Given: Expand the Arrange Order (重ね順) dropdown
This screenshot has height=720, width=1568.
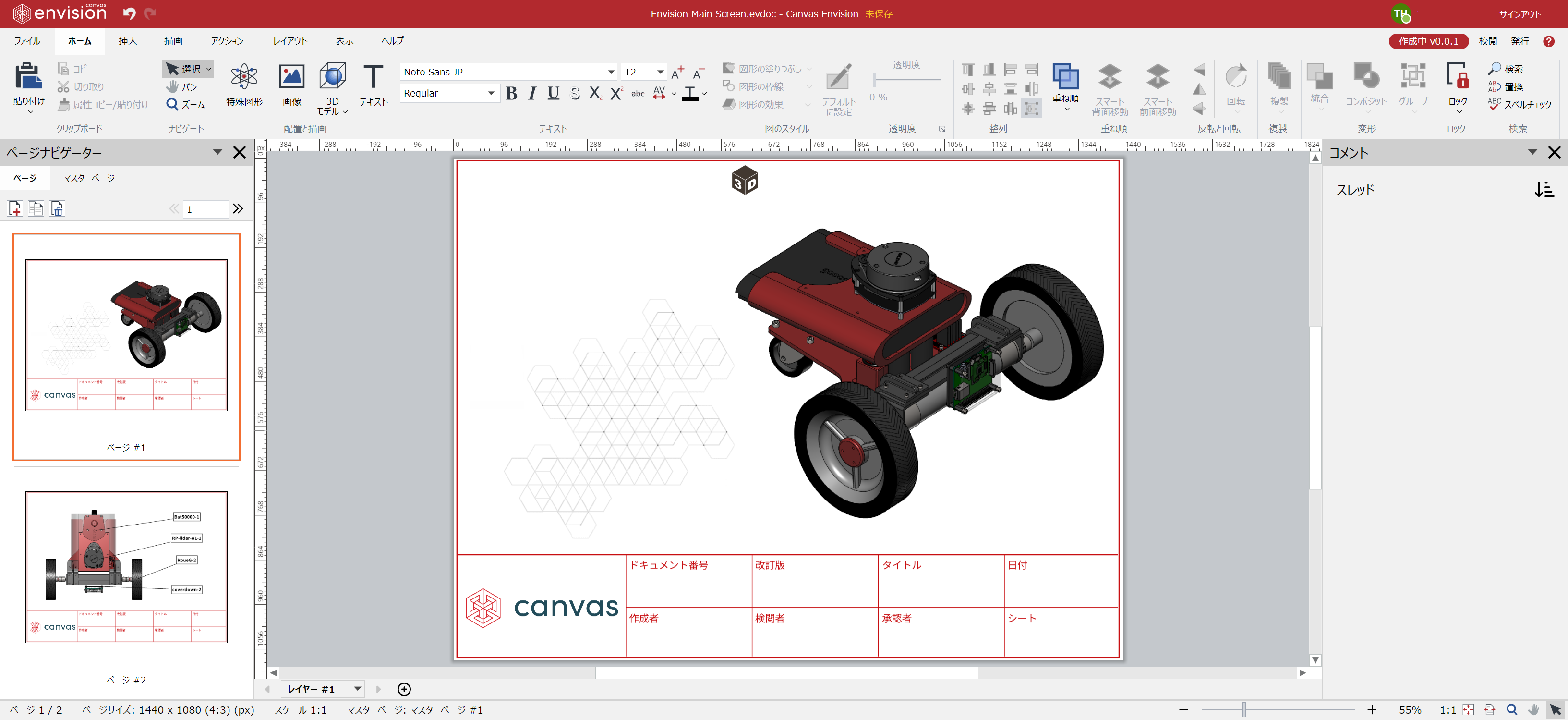Looking at the screenshot, I should click(1066, 110).
